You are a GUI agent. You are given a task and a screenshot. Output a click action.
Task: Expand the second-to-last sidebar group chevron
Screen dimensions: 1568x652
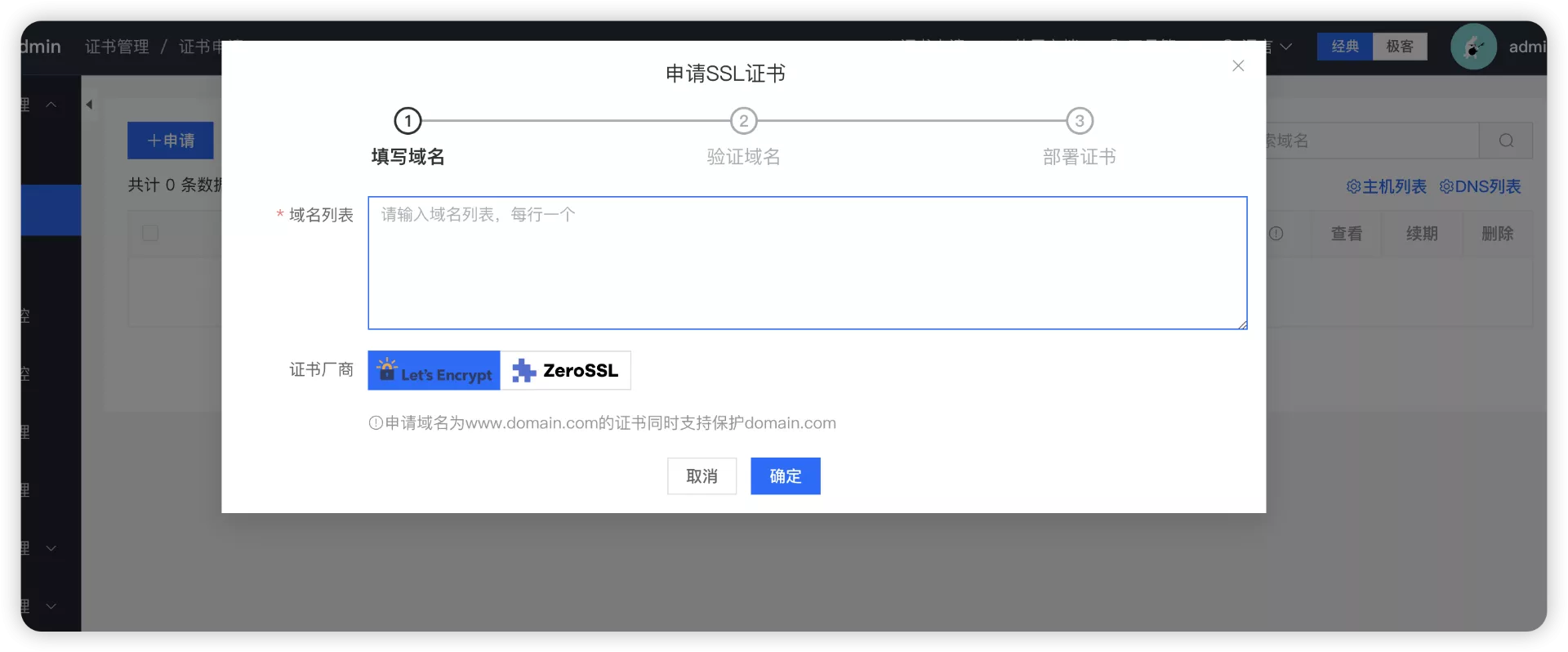point(51,548)
